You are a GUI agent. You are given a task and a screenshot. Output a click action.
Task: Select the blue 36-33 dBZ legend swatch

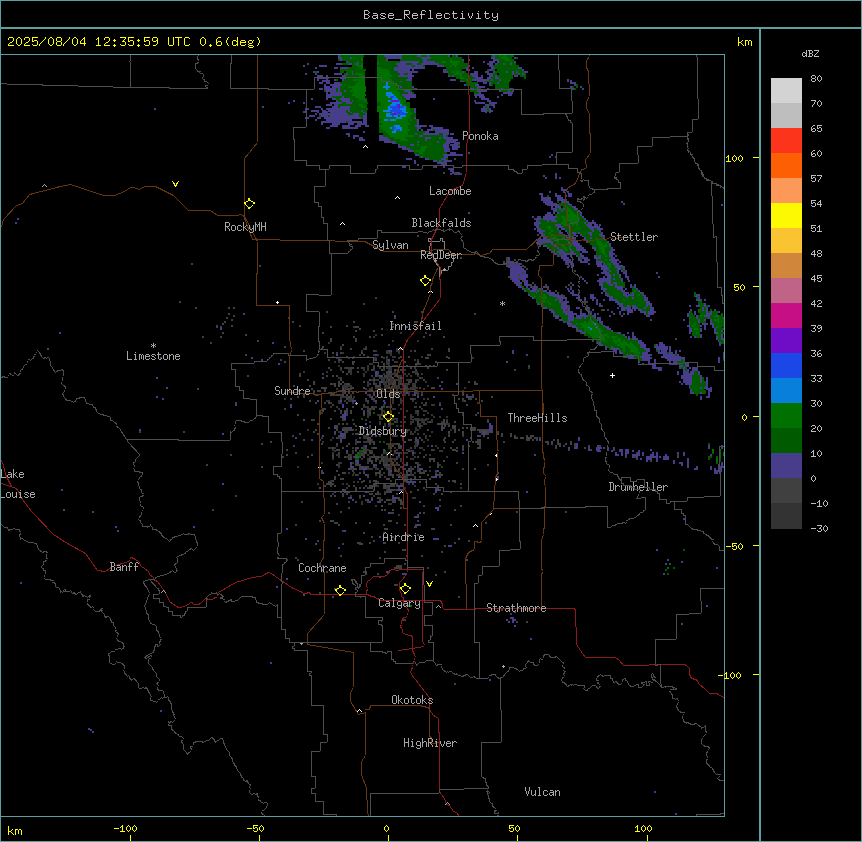coord(786,365)
